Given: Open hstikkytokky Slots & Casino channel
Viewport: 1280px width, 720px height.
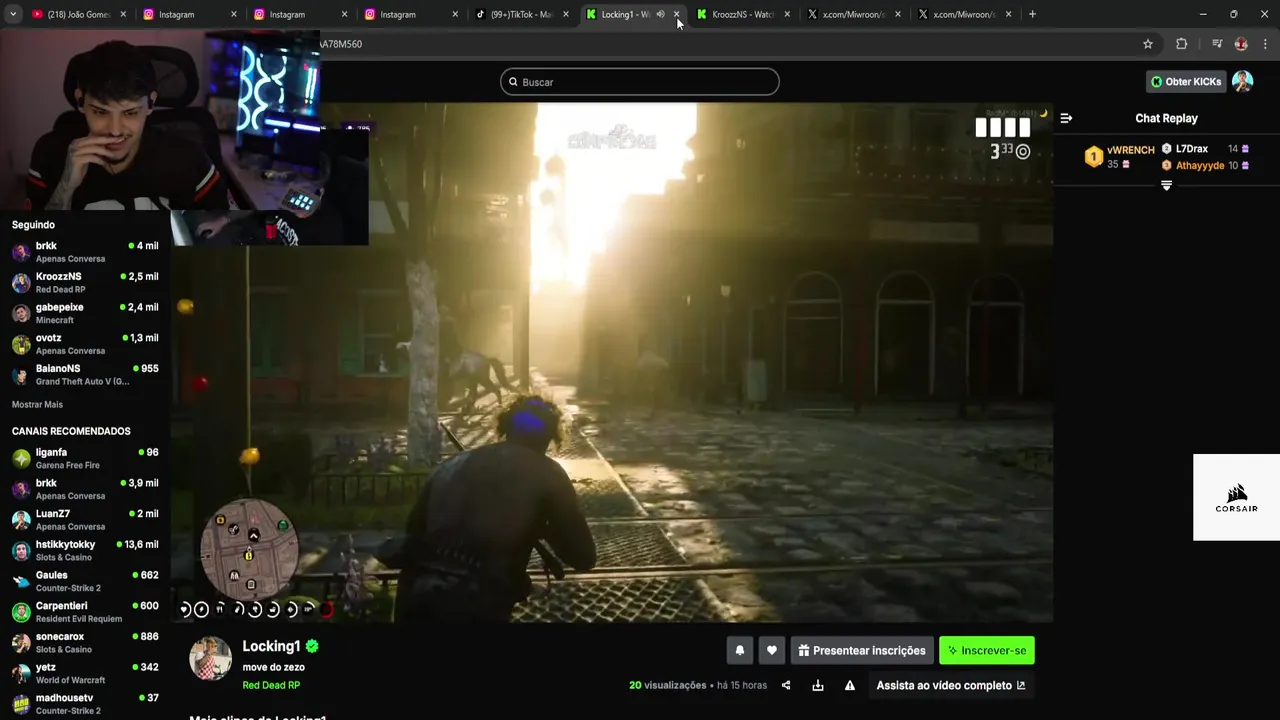Looking at the screenshot, I should (85, 551).
